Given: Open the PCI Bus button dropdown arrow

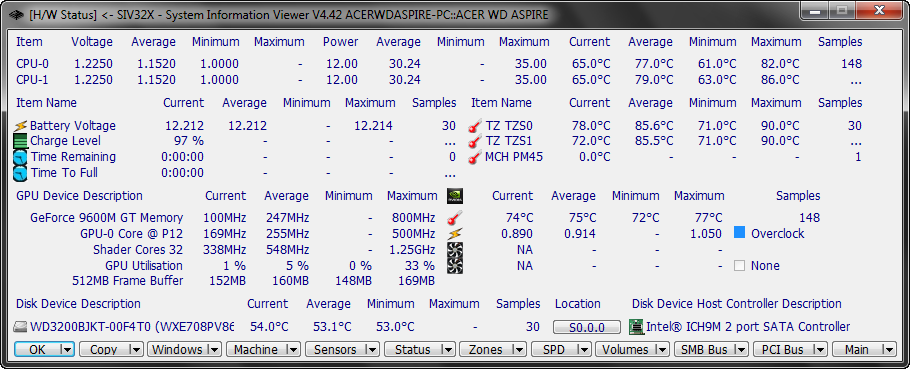Looking at the screenshot, I should pyautogui.click(x=820, y=349).
